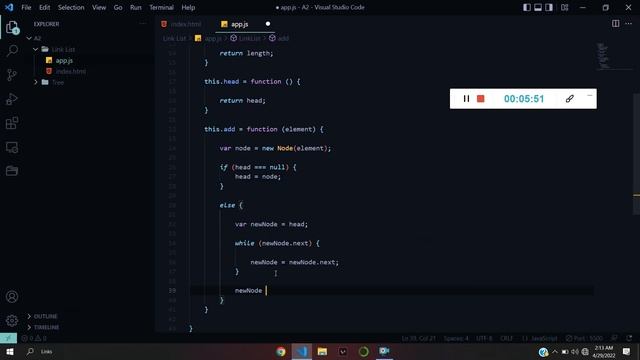Pause the screen recording

[x=466, y=99]
